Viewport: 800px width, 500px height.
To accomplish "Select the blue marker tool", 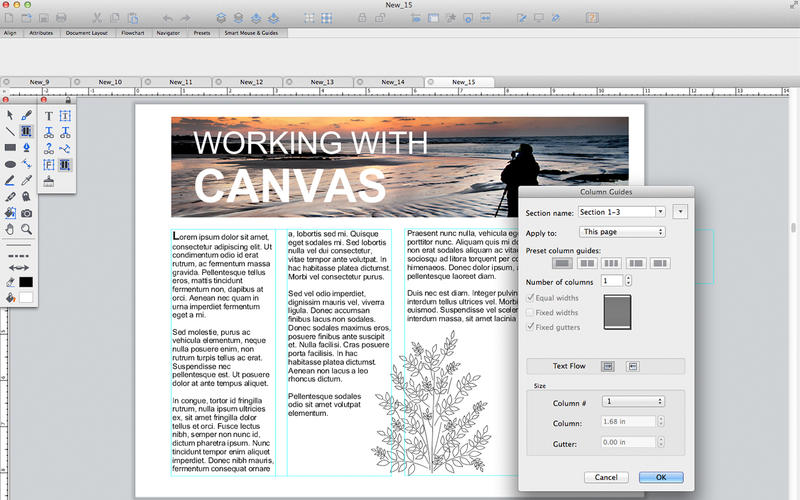I will (10, 181).
